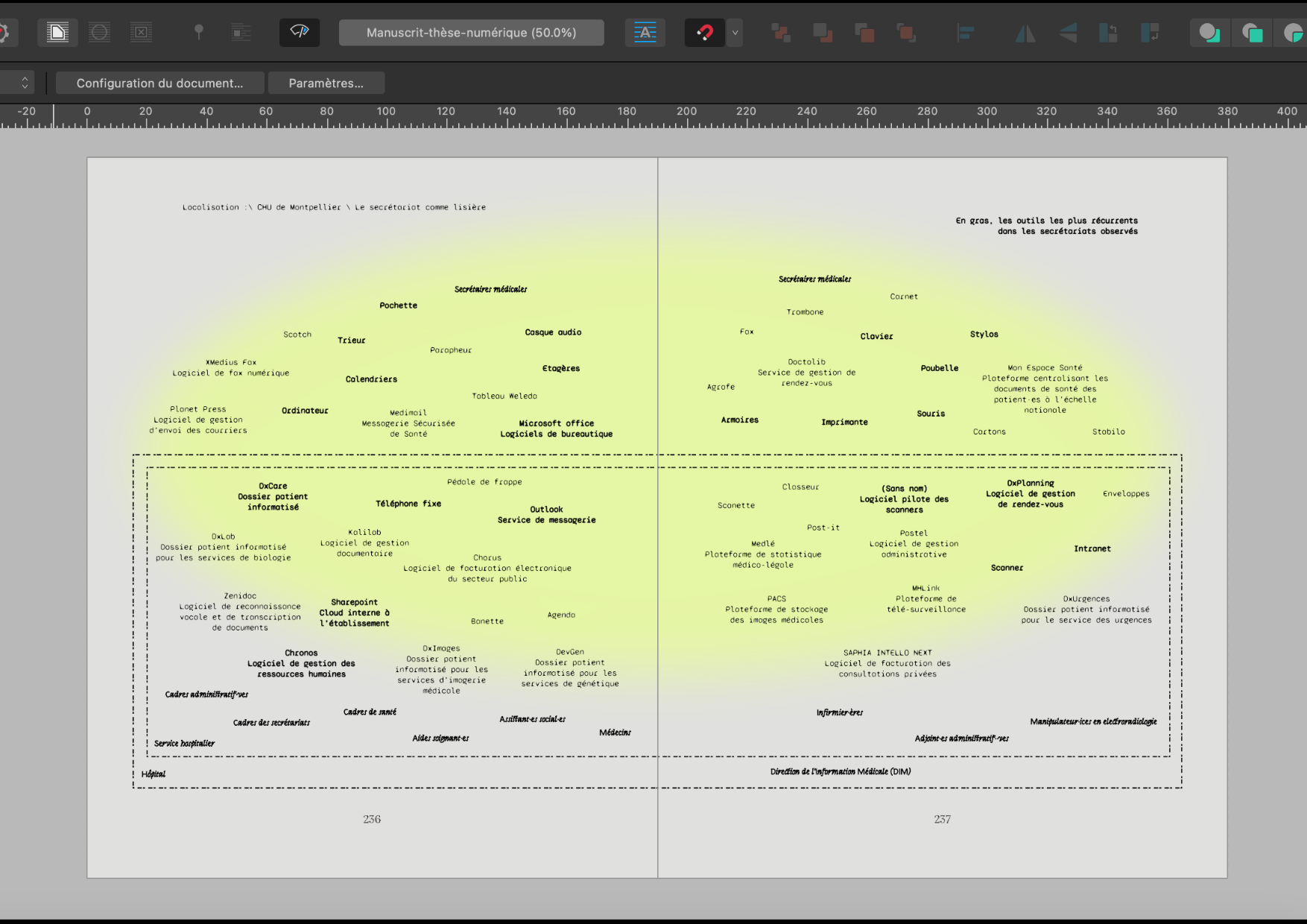Viewport: 1307px width, 924px height.
Task: Open Configuration du document settings
Action: pos(159,83)
